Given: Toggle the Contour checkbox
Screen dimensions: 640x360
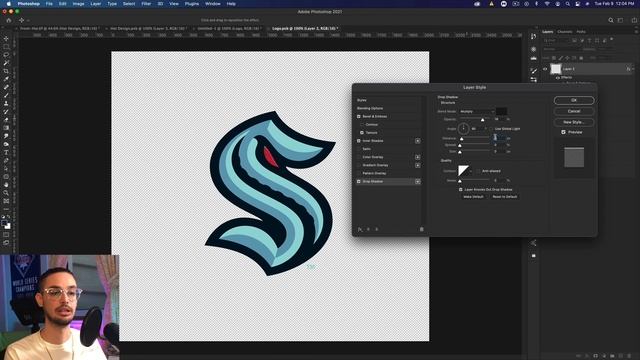Looking at the screenshot, I should coord(362,124).
